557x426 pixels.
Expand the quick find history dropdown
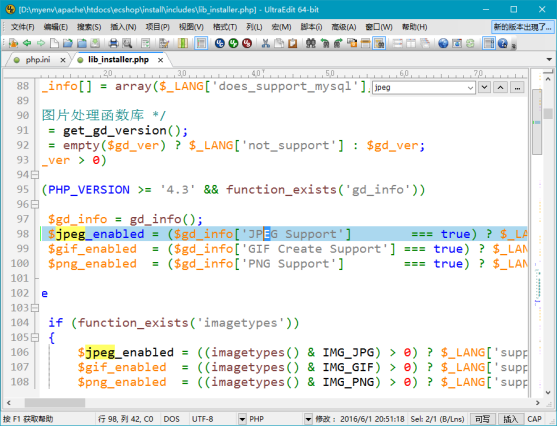470,88
